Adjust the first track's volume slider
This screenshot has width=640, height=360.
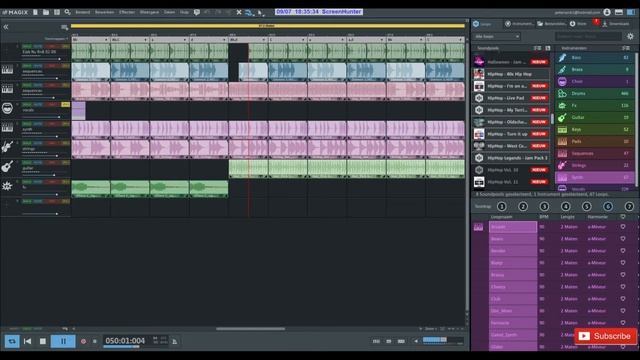[41, 59]
